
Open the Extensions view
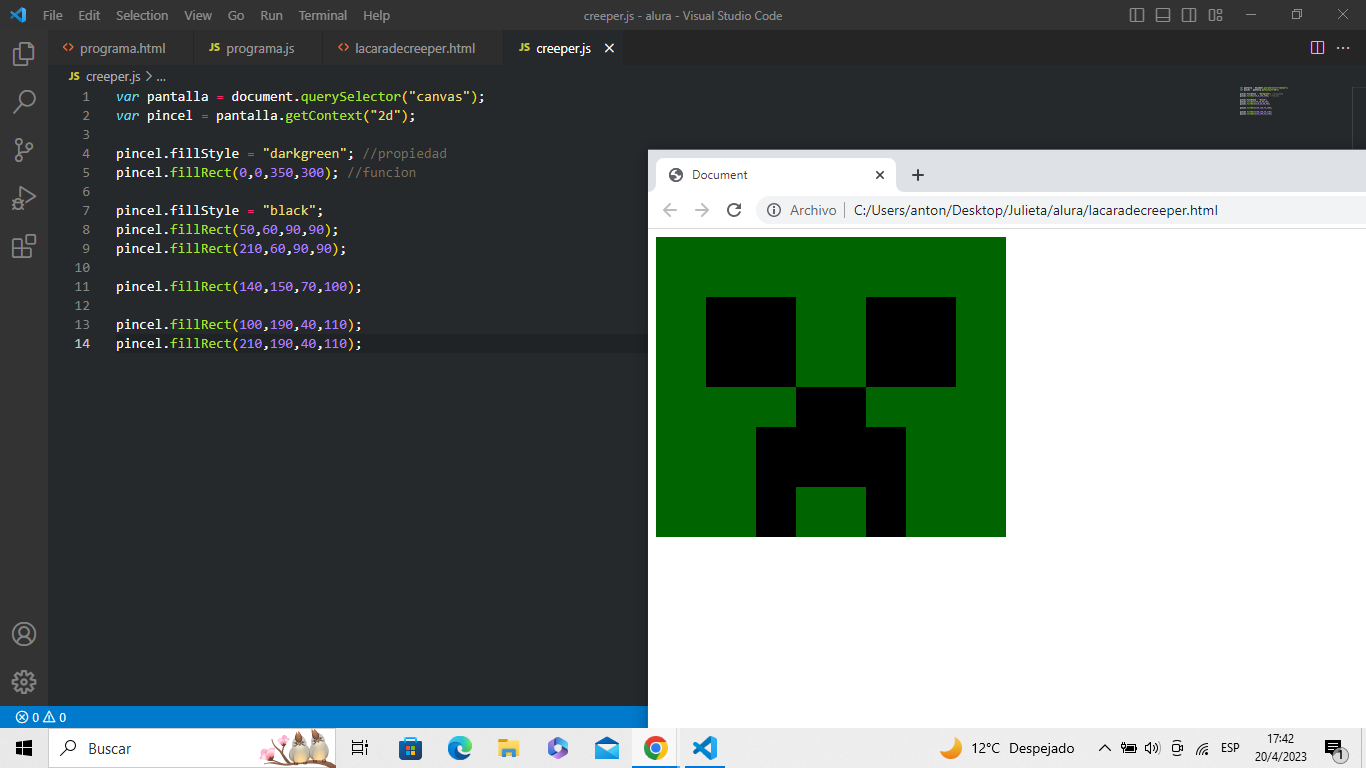click(24, 246)
